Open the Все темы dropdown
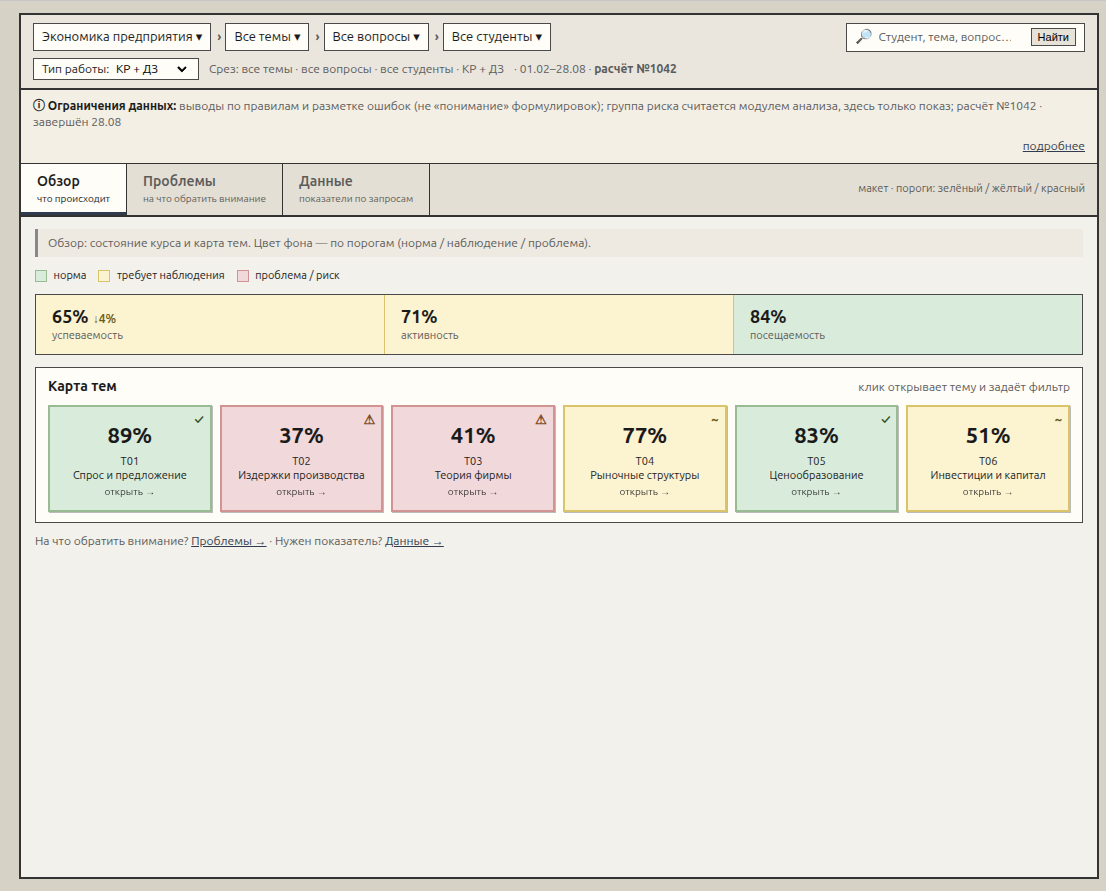Image resolution: width=1106 pixels, height=891 pixels. (267, 37)
